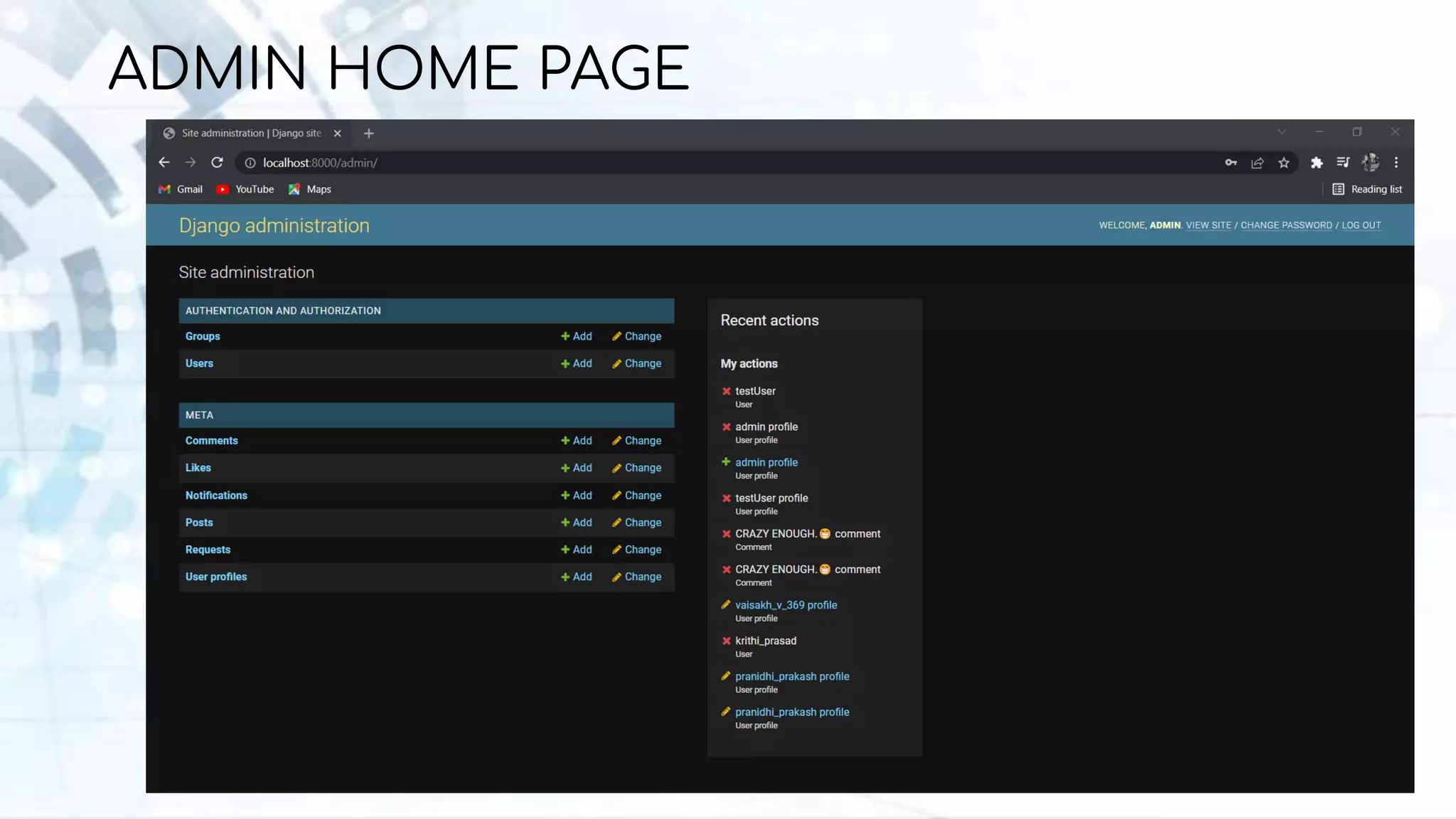Open the Reading list panel
The image size is (1456, 819).
[x=1367, y=189]
